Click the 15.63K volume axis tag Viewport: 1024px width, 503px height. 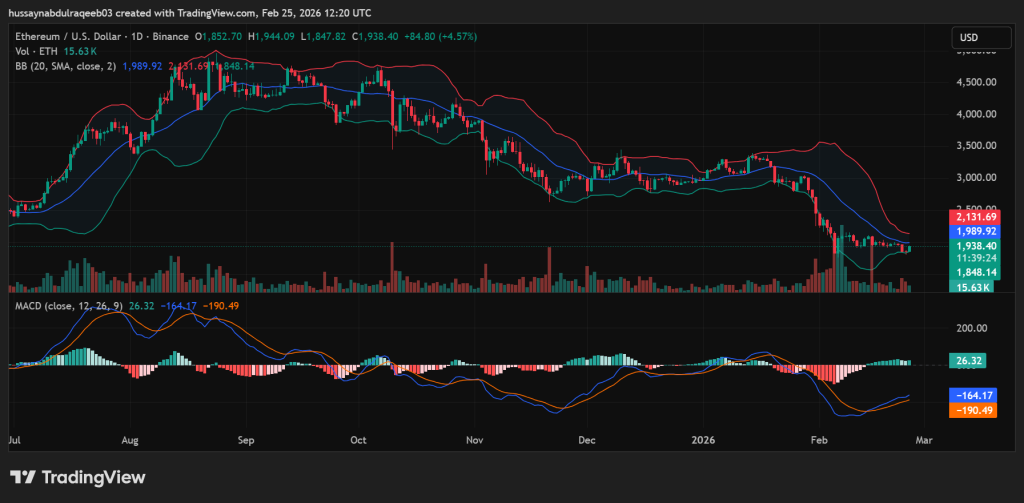coord(971,287)
